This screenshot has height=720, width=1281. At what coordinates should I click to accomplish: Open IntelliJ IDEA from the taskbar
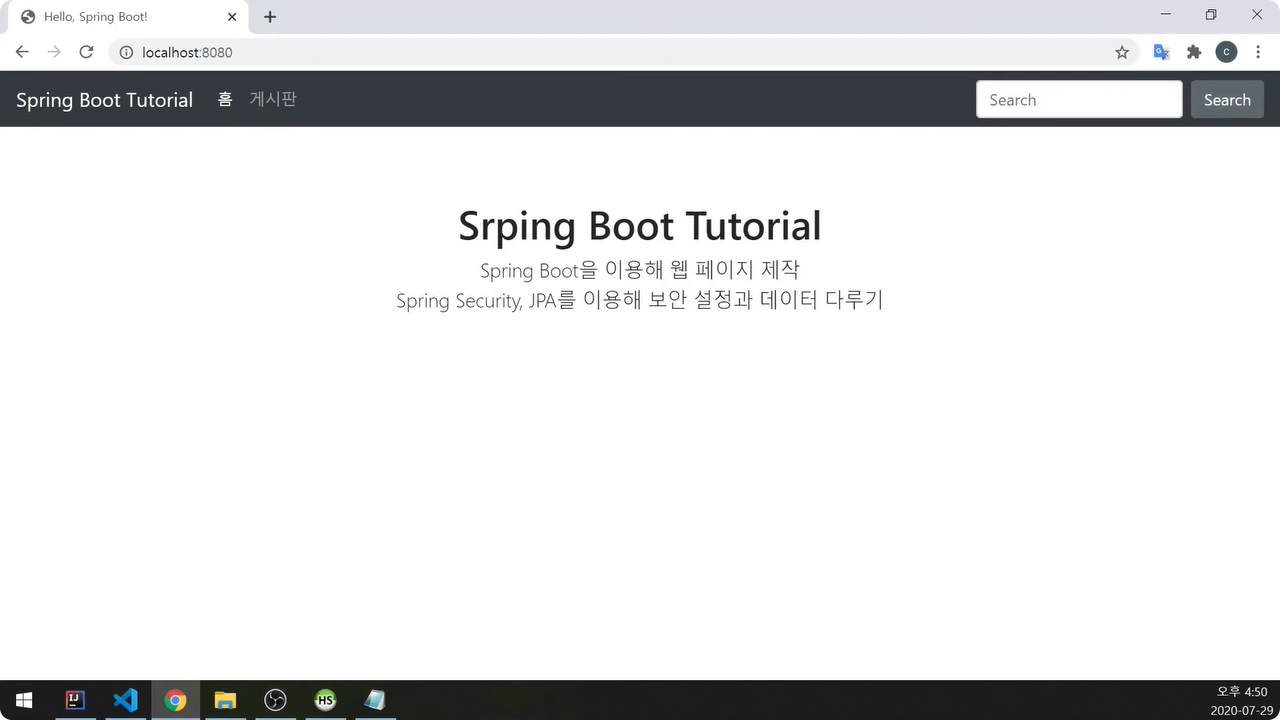click(x=75, y=700)
